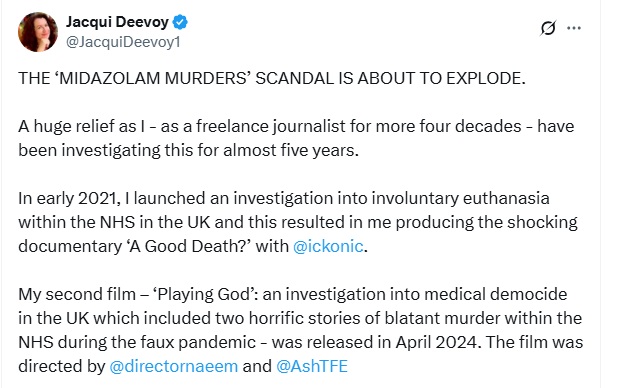Click the 'A huge relief' paragraph
Viewport: 619px width, 388px height.
296,138
